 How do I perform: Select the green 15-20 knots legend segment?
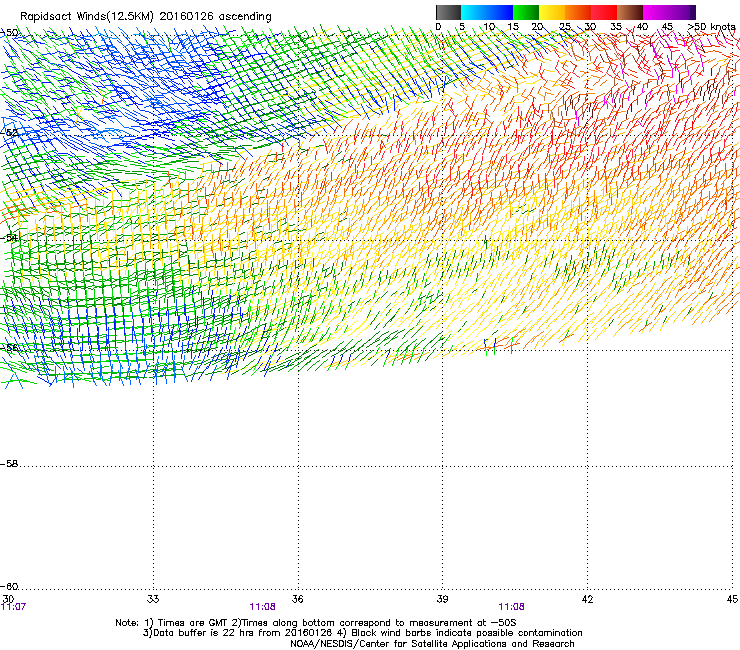pos(526,12)
